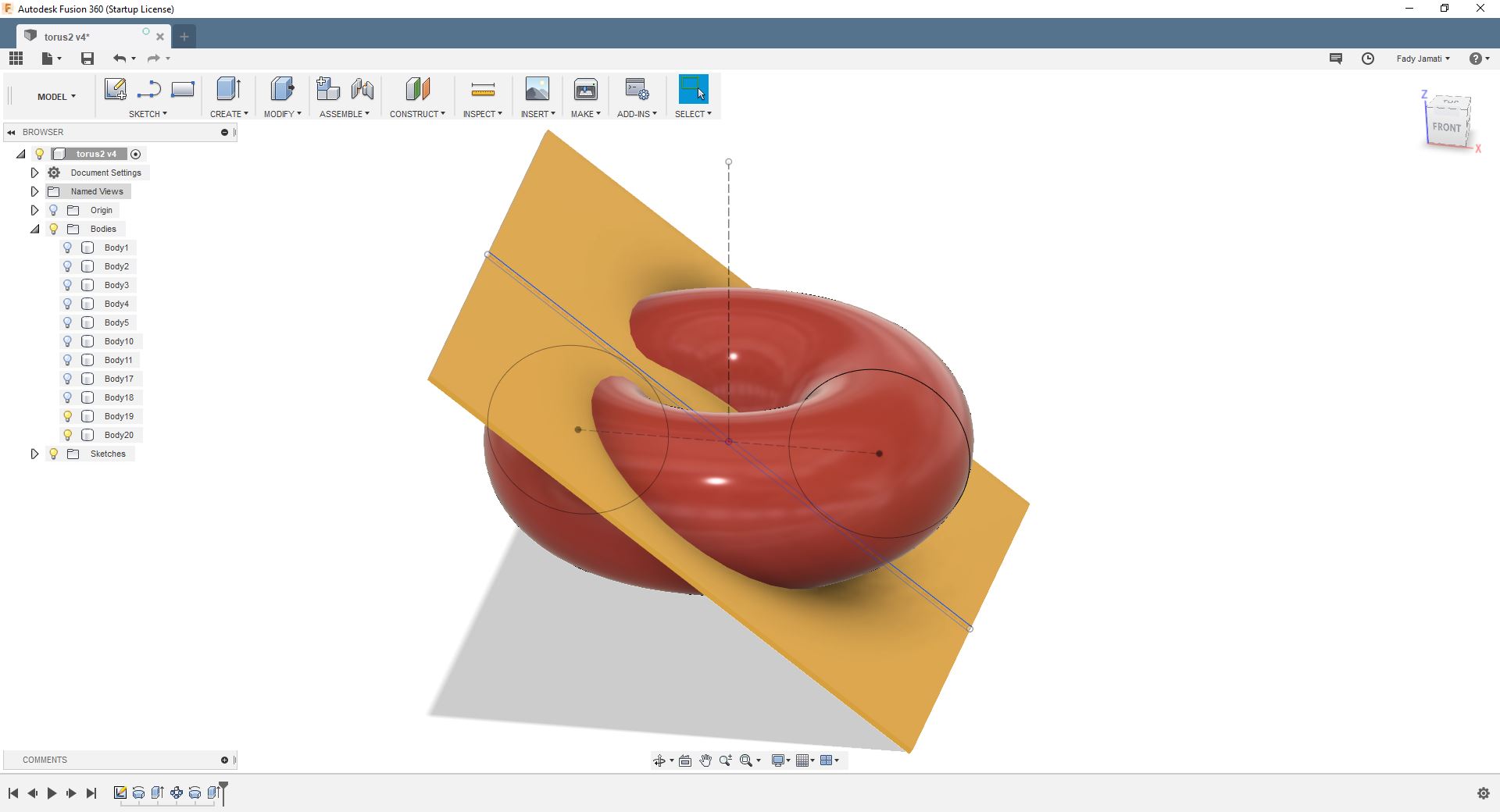
Task: Start a new sketch with Create Sketch
Action: tap(115, 89)
